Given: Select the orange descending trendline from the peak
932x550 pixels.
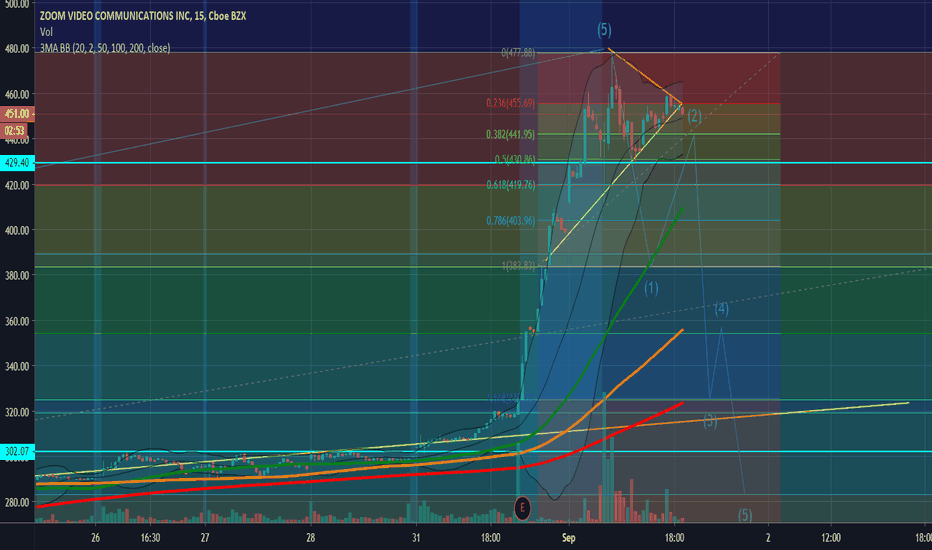Looking at the screenshot, I should click(645, 76).
